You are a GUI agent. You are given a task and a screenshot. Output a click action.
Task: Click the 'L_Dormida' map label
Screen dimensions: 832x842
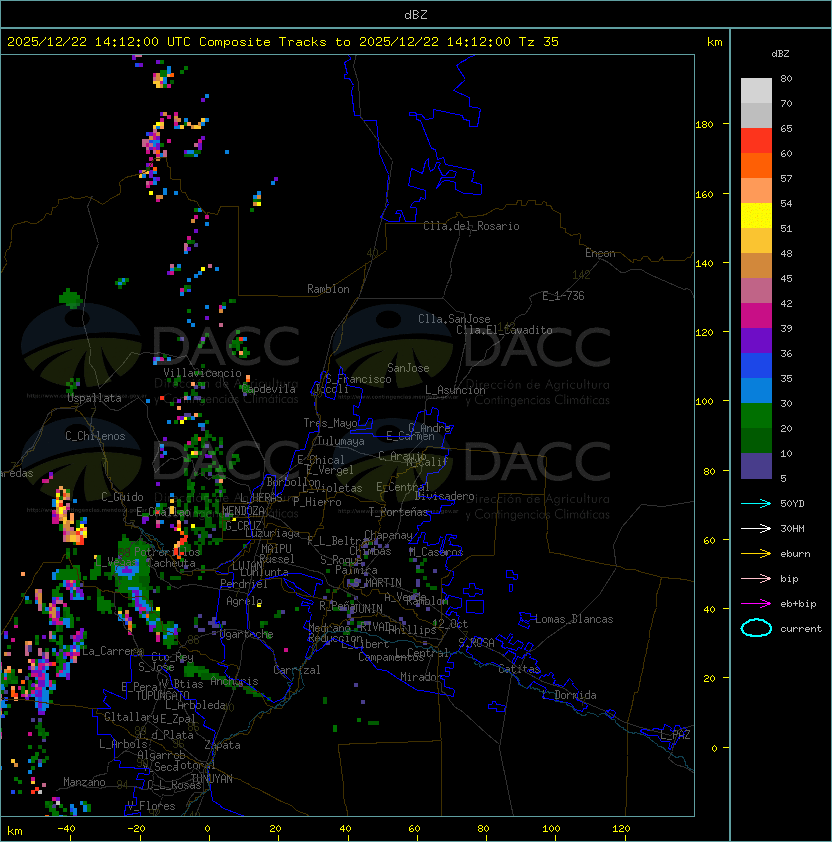pos(569,695)
